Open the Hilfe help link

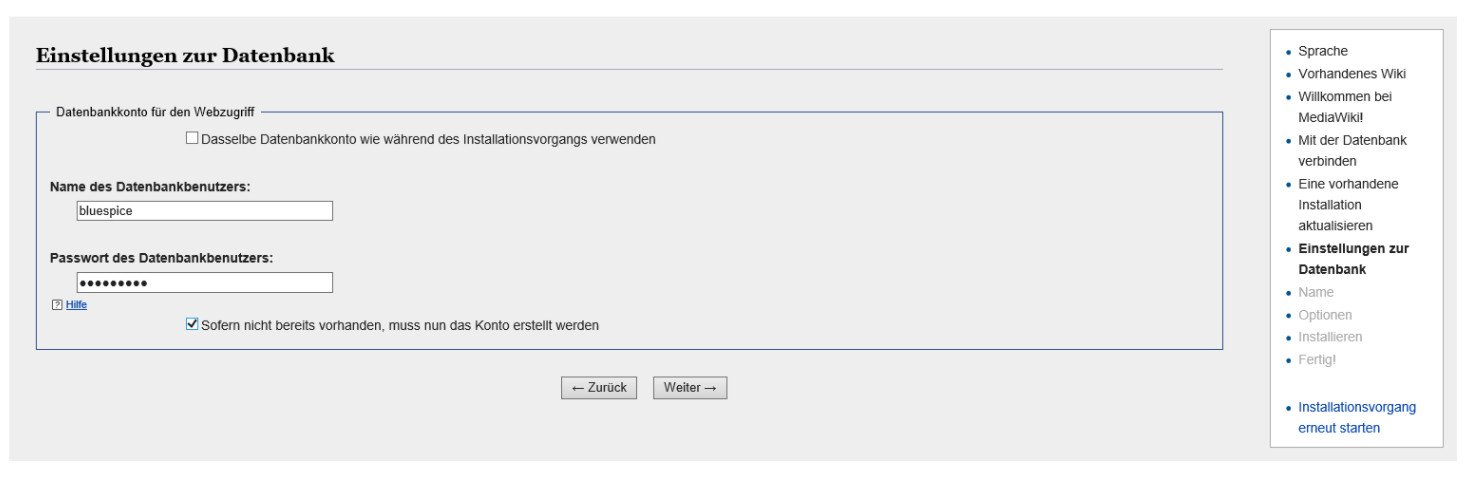[76, 305]
